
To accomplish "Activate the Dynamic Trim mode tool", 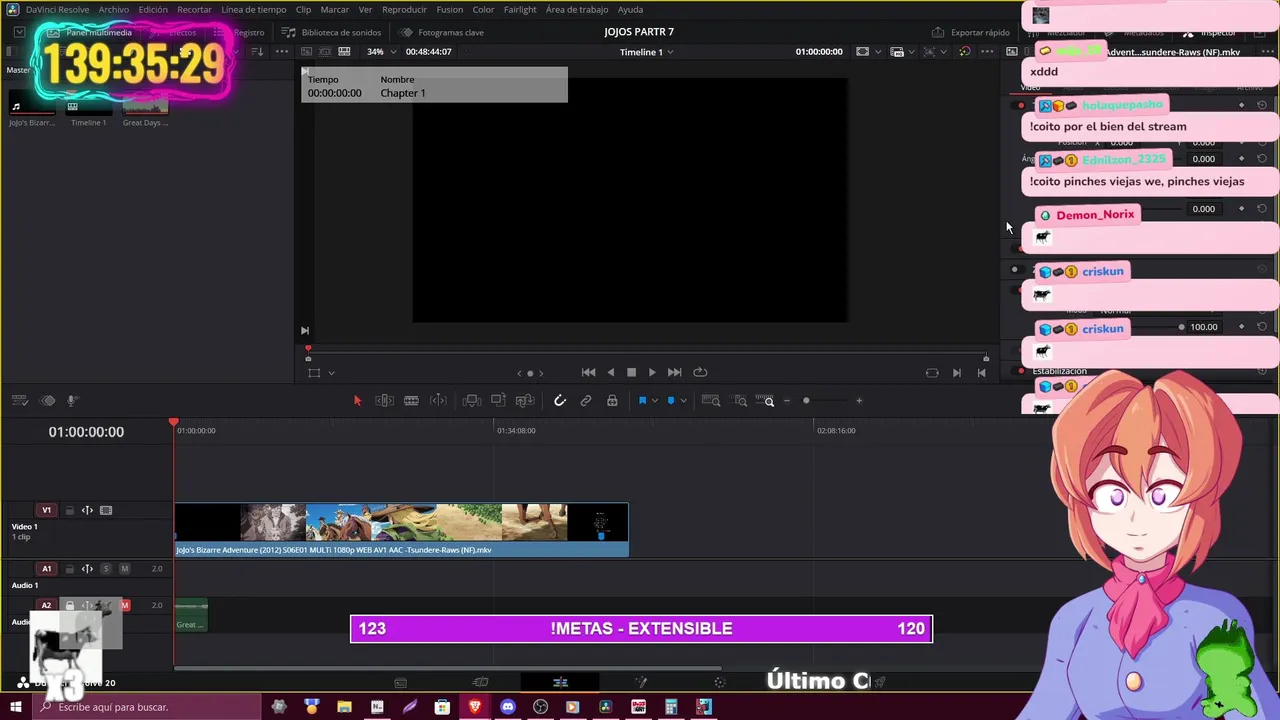I will 411,401.
